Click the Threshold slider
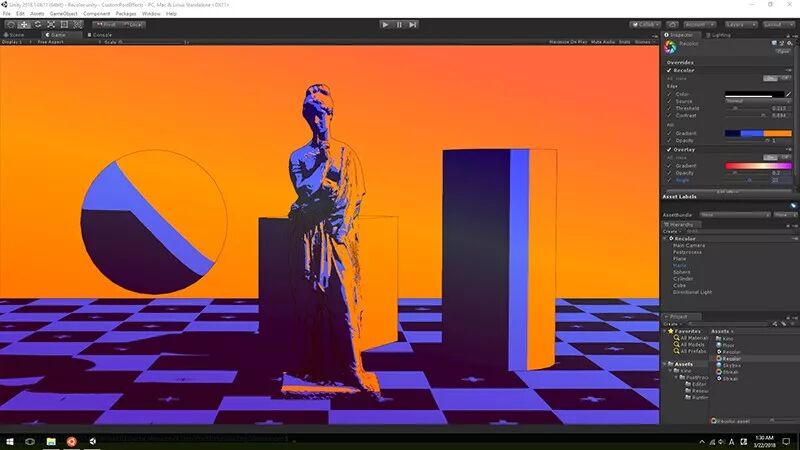Screen dimensions: 800x450 [x=747, y=109]
